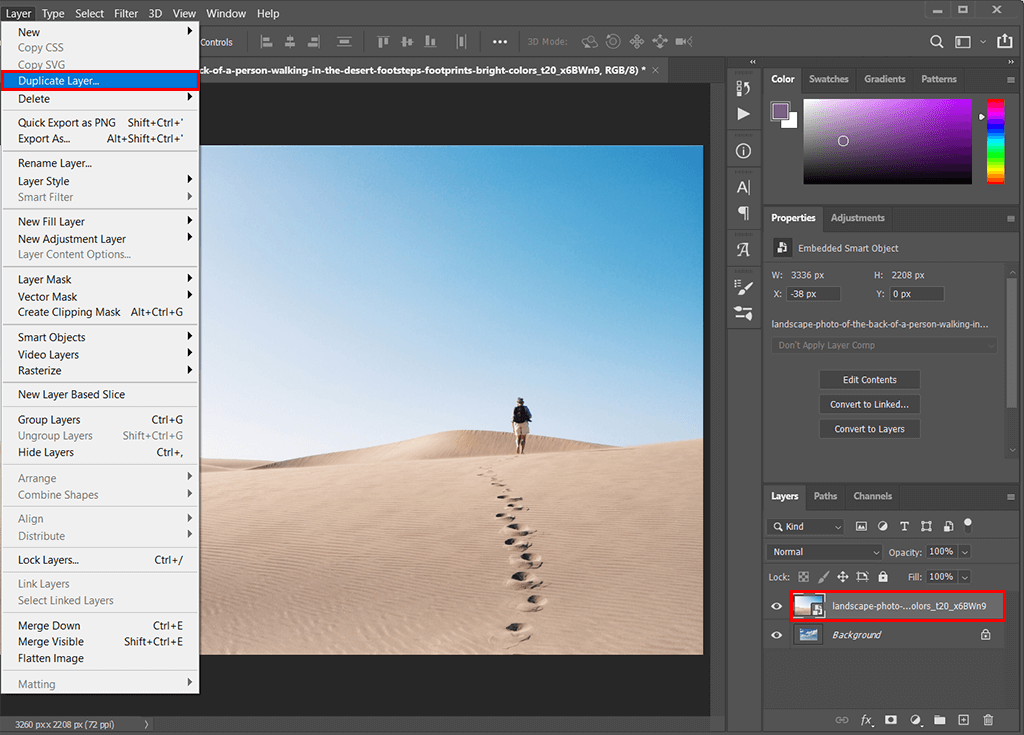Click the align top edges icon
Screen dimensions: 1024x735
click(x=383, y=42)
